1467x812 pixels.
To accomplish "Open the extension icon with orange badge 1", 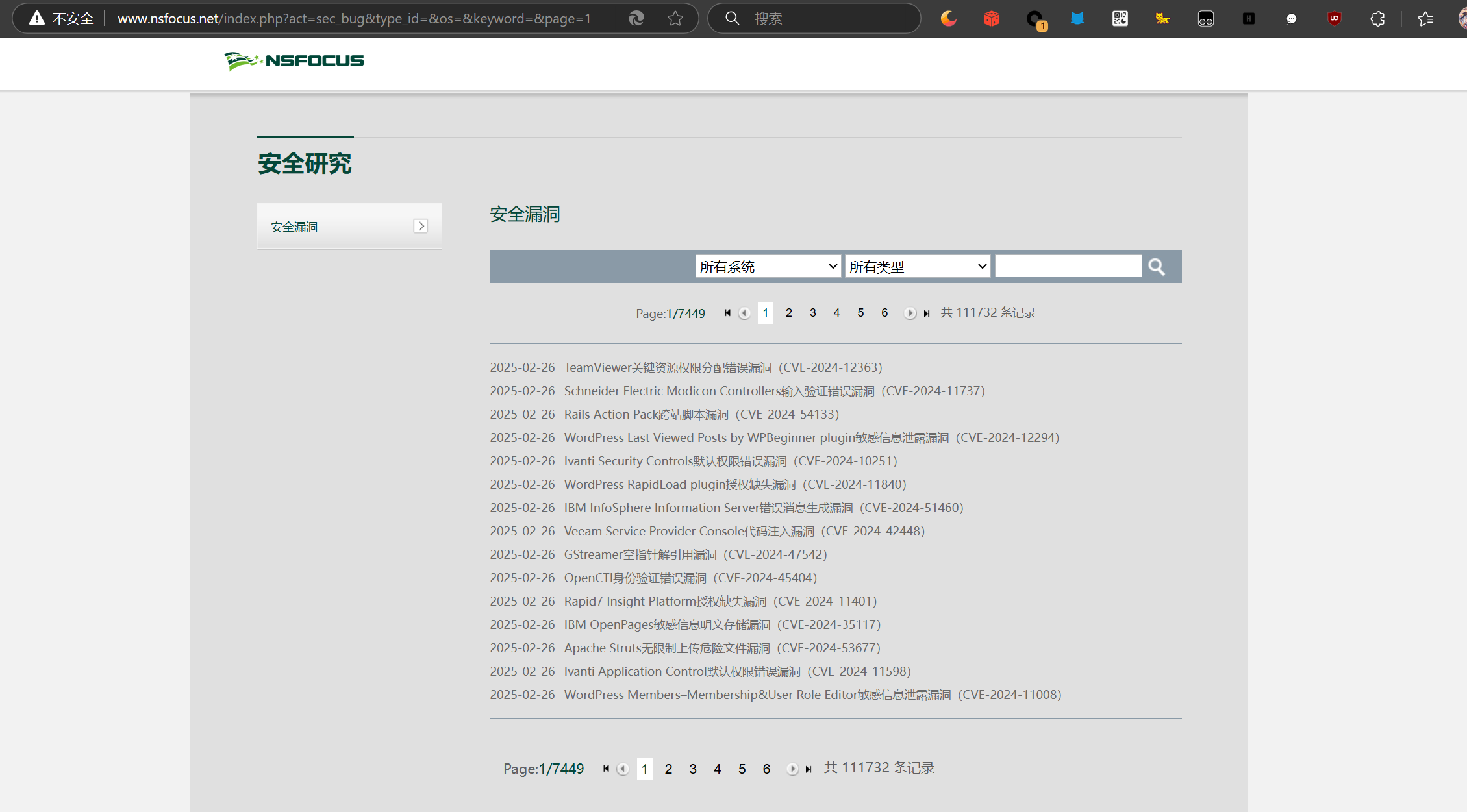I will click(x=1036, y=20).
